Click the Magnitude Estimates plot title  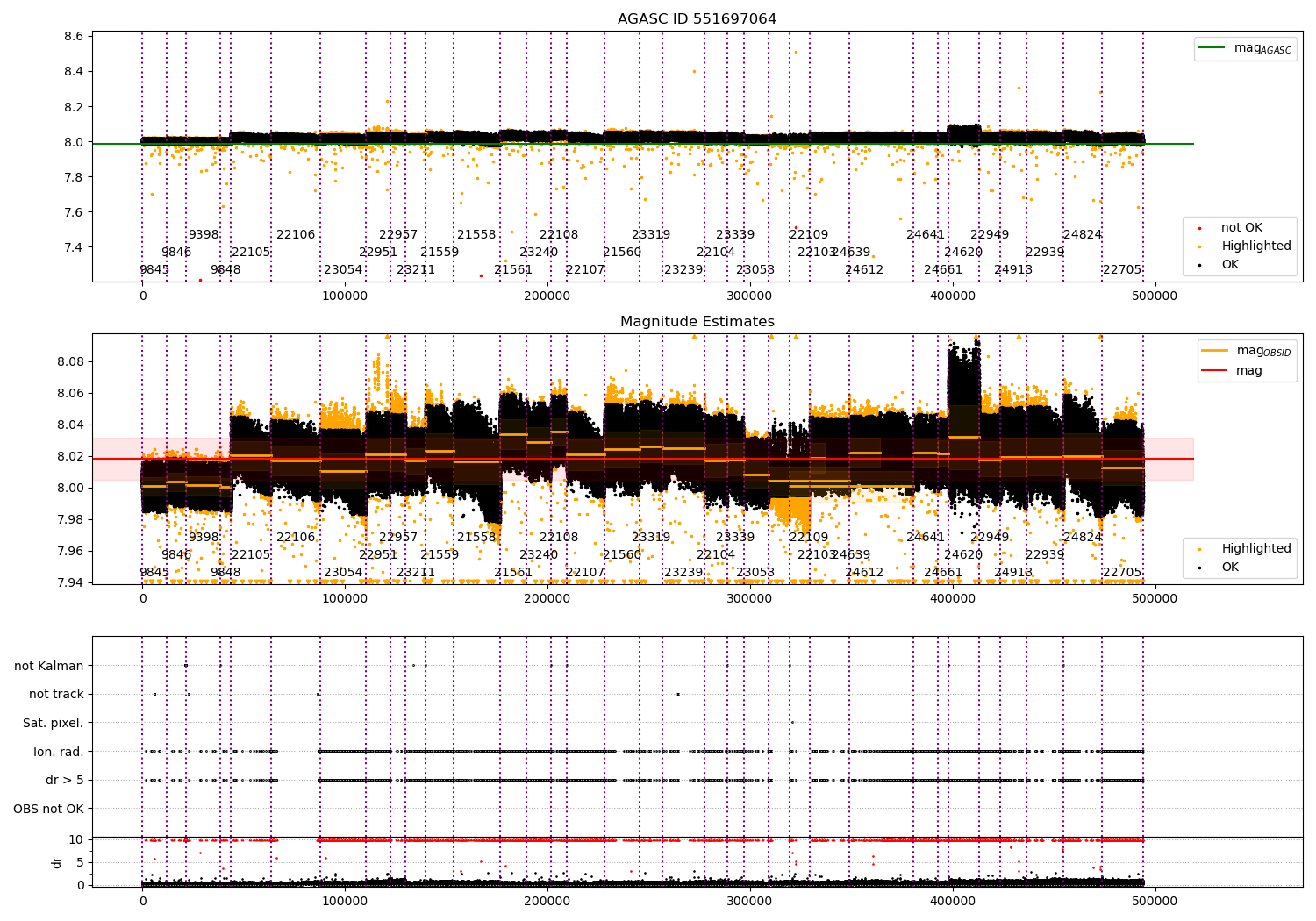(x=697, y=322)
